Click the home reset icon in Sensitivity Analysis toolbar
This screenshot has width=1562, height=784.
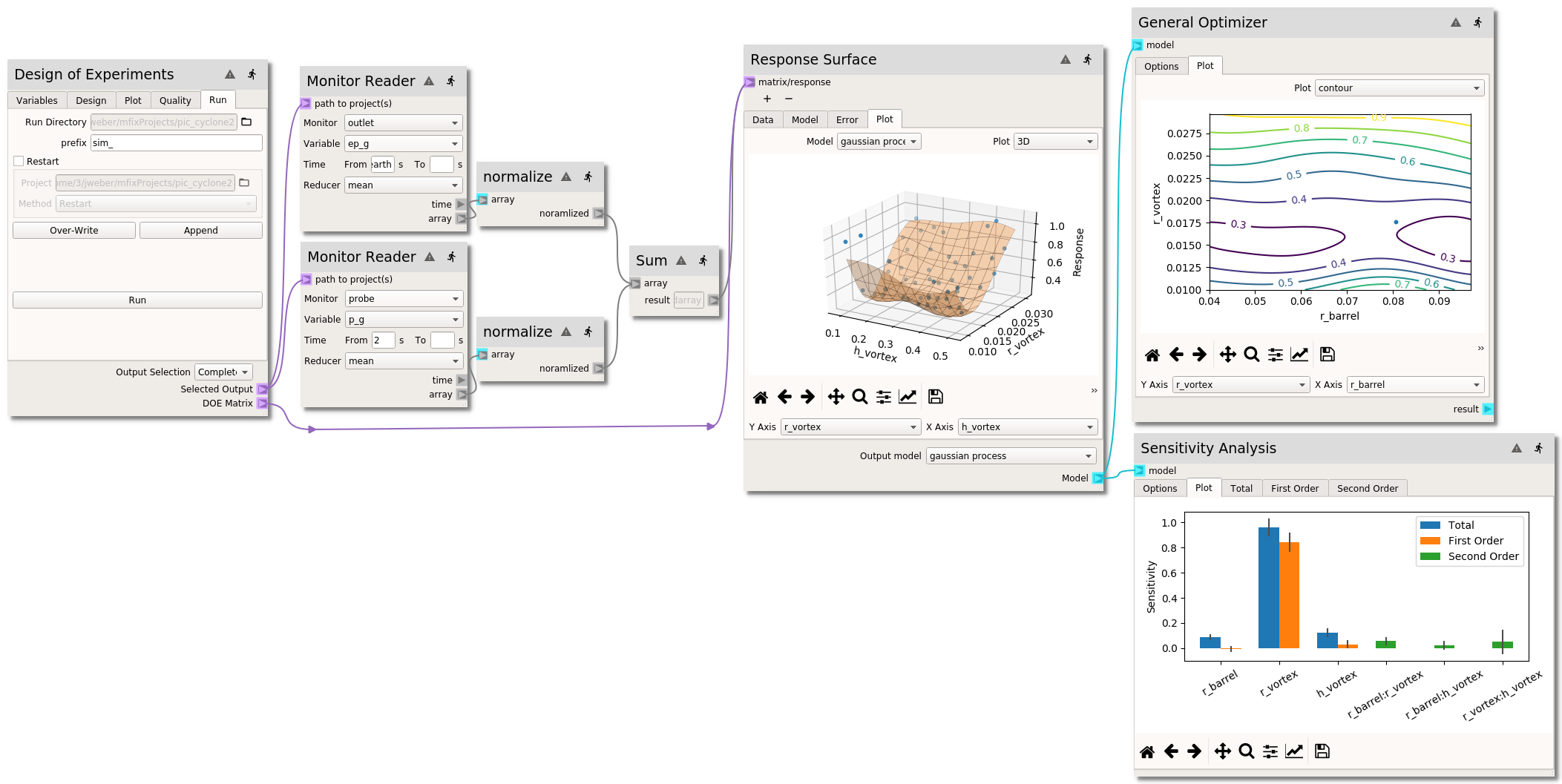[1147, 751]
